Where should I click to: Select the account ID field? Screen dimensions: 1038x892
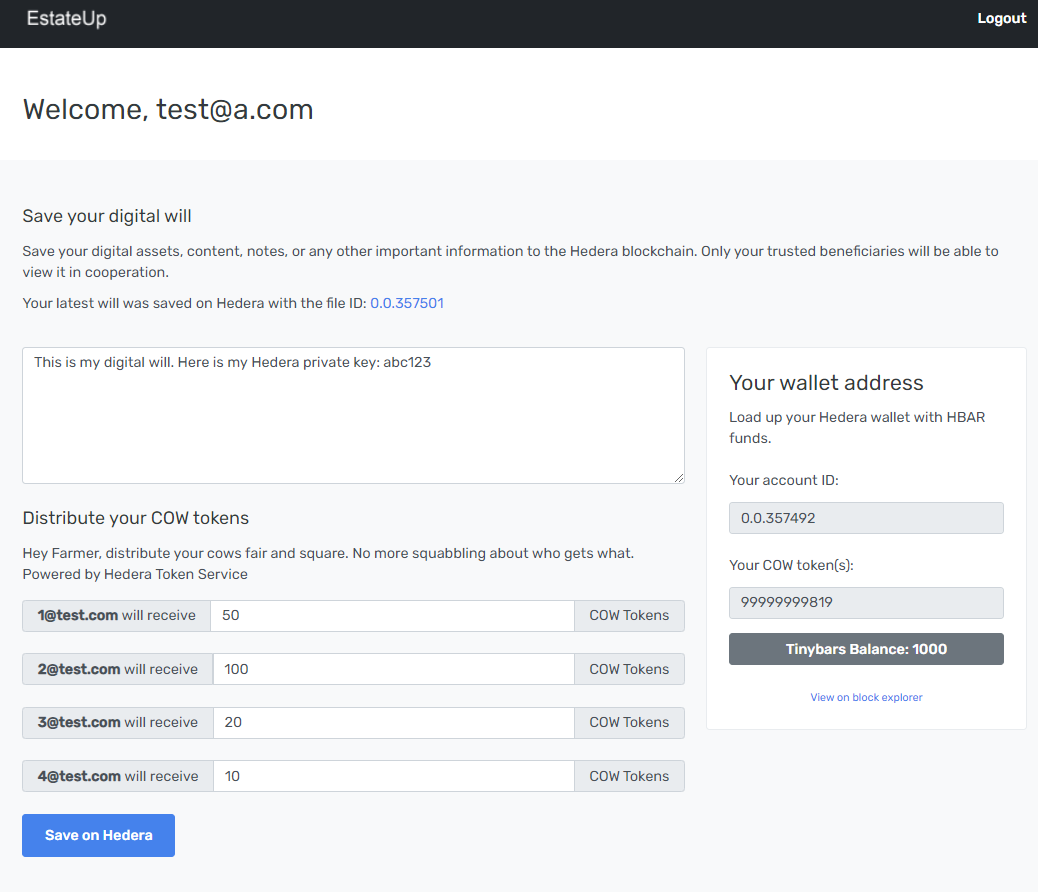click(x=866, y=518)
